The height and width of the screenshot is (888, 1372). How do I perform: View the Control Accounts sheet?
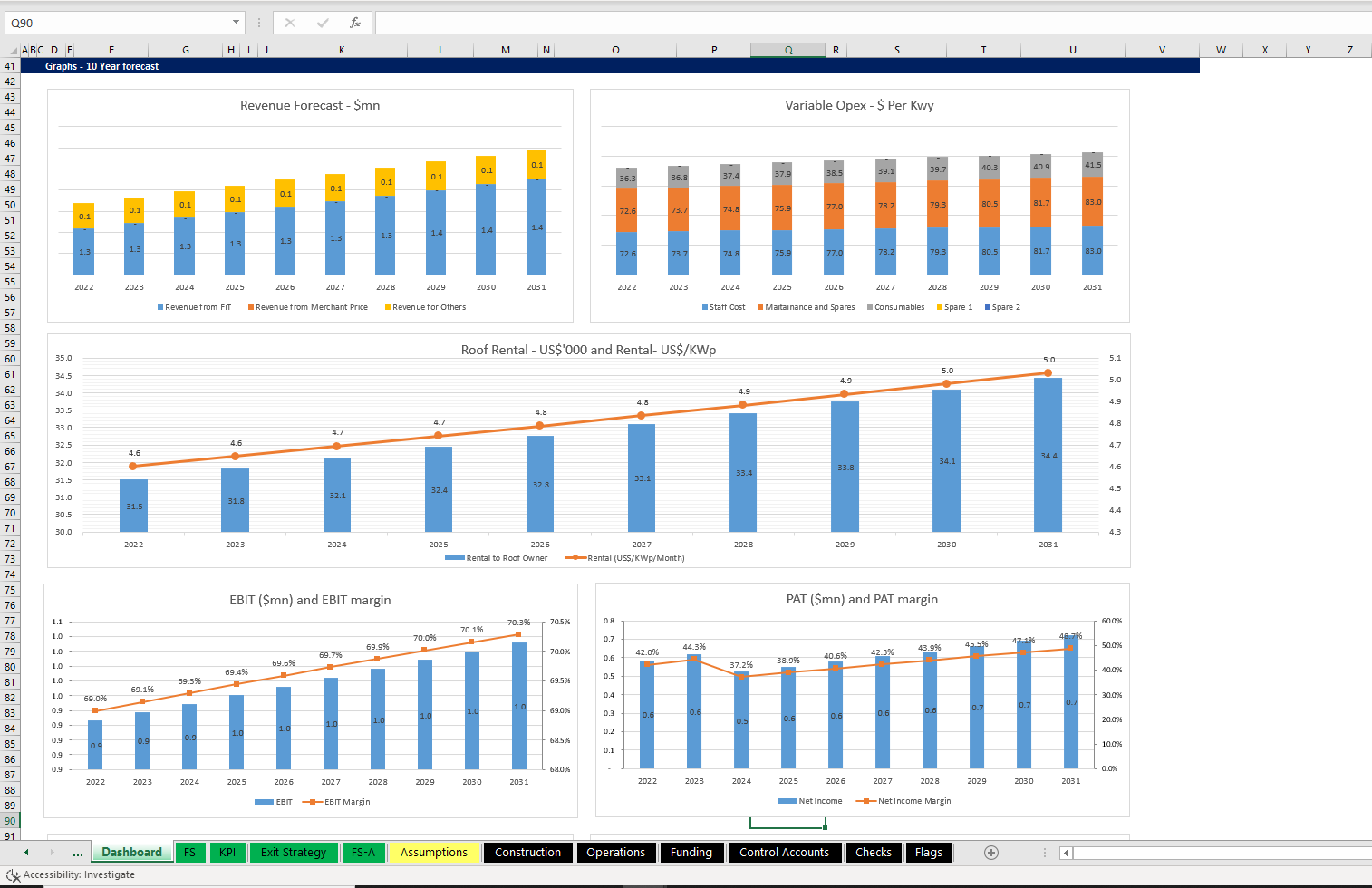click(785, 852)
